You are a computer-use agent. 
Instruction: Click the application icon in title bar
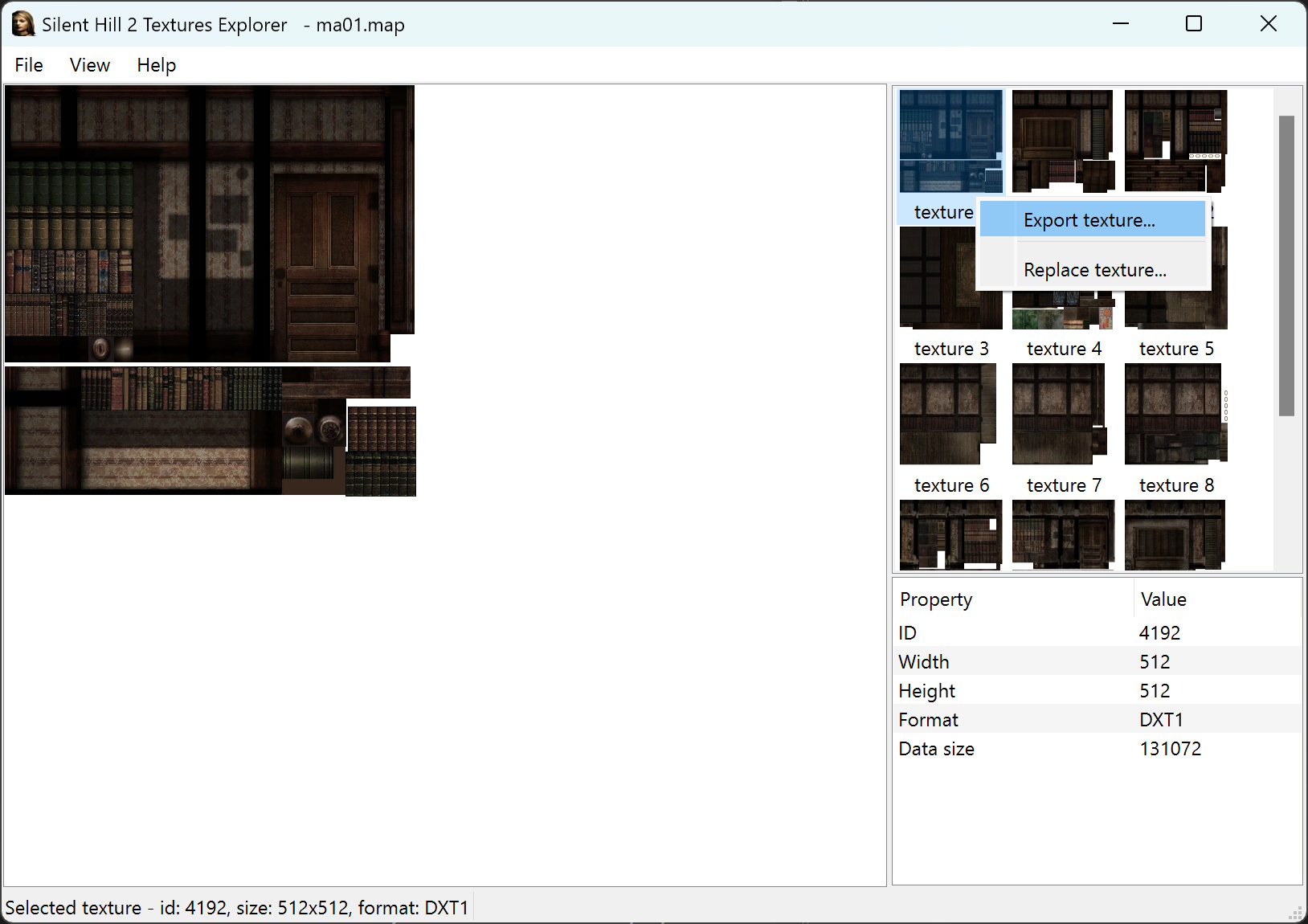[23, 24]
